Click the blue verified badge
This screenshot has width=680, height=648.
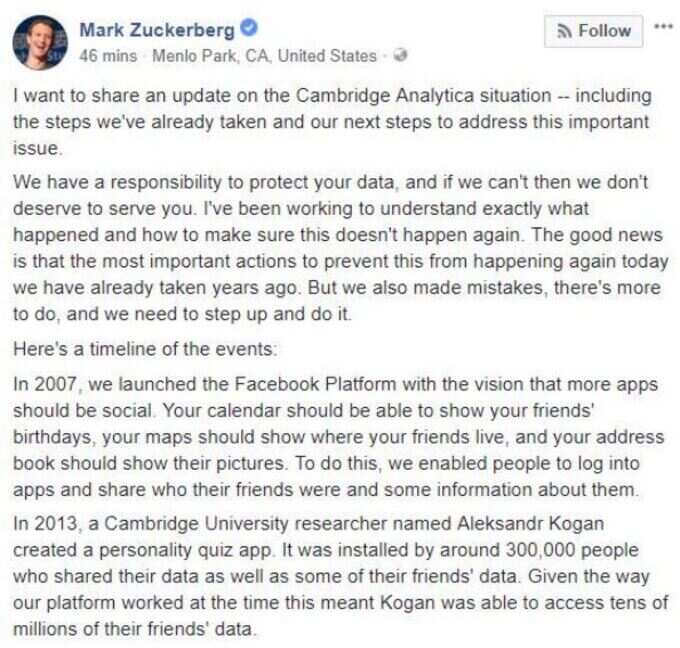249,29
